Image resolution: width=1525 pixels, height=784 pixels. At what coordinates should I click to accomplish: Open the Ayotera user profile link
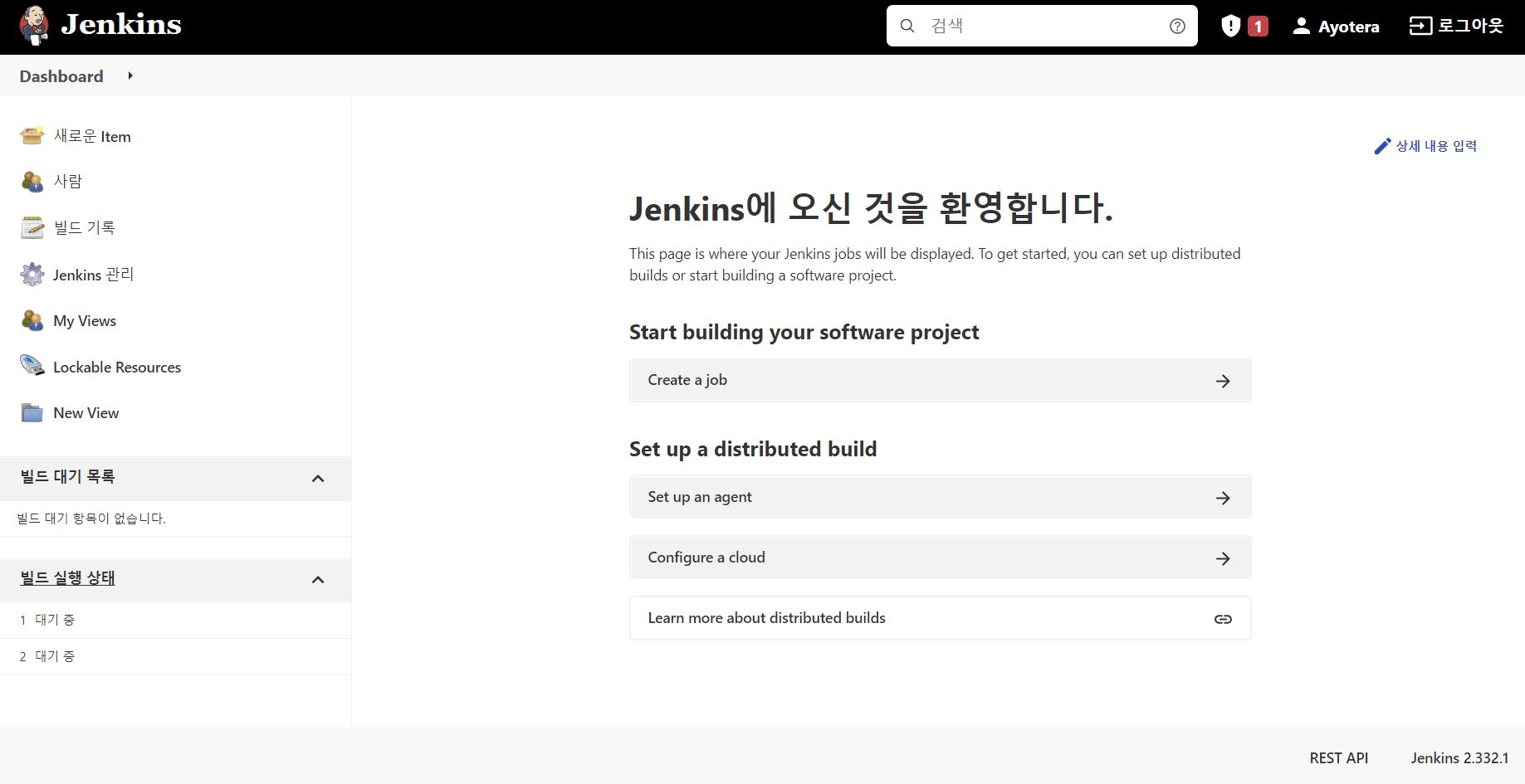1348,27
